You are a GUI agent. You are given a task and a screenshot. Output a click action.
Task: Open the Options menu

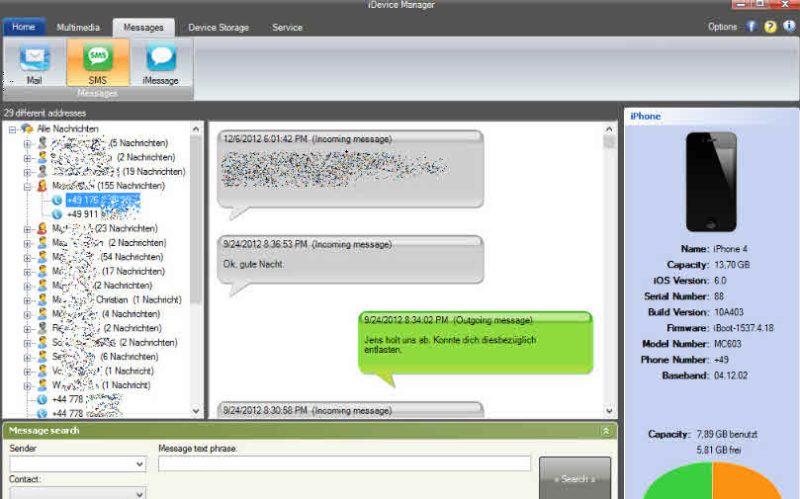coord(722,27)
